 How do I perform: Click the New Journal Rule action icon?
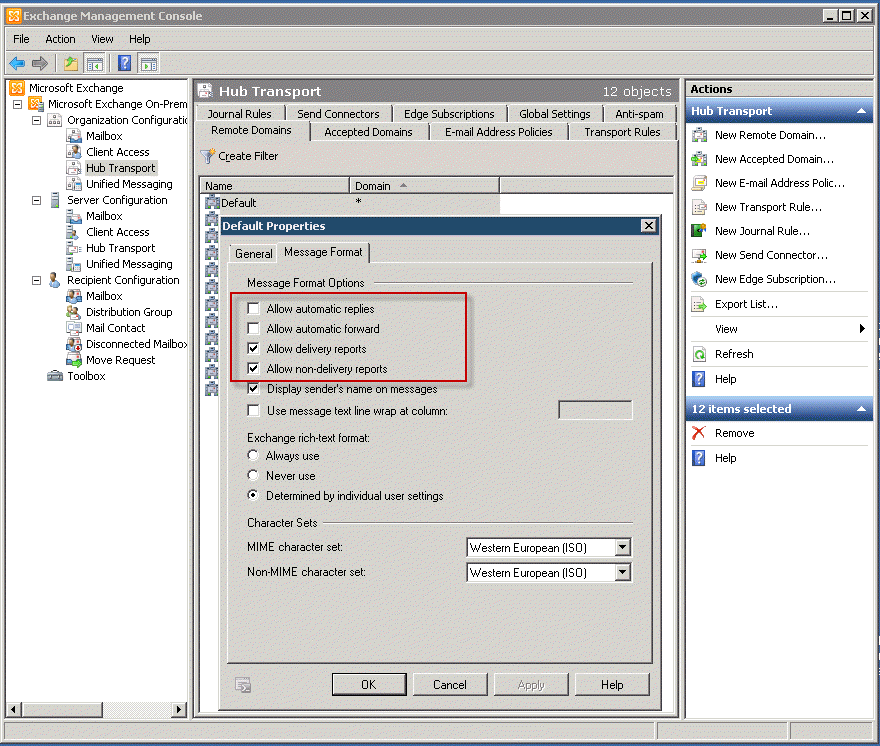[699, 231]
